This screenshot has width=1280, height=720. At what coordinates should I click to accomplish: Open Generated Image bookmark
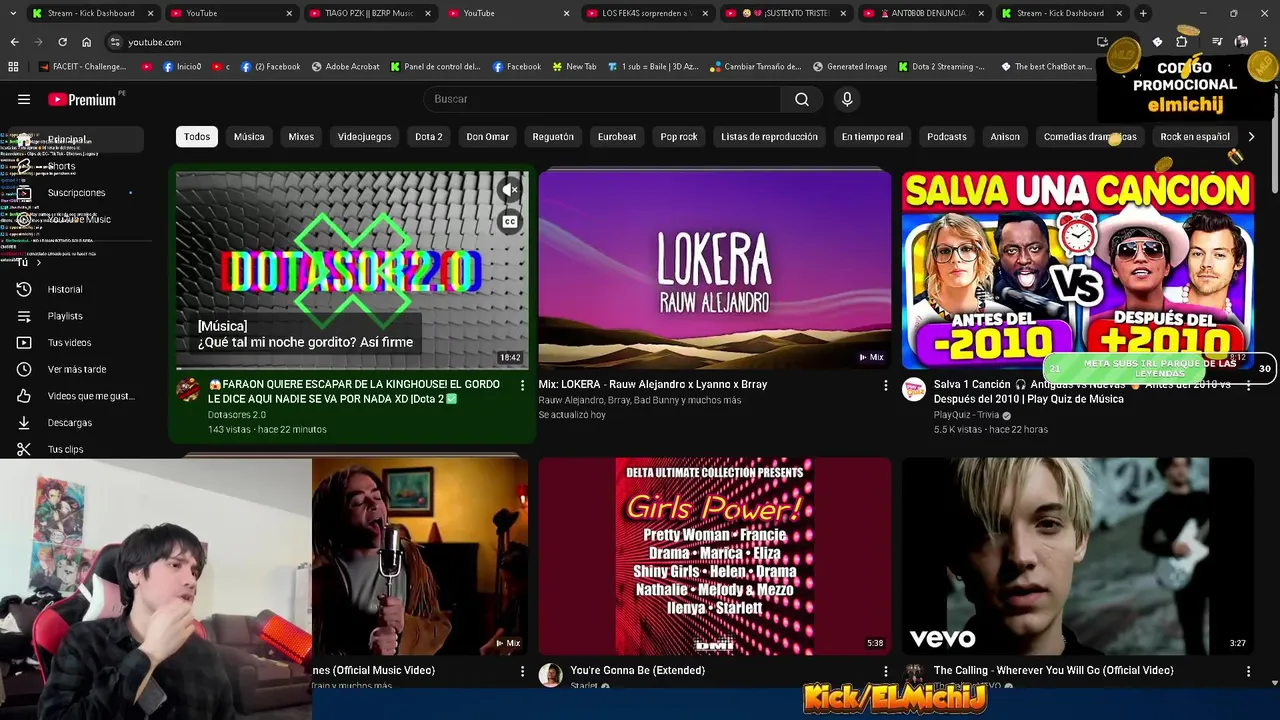click(x=850, y=67)
